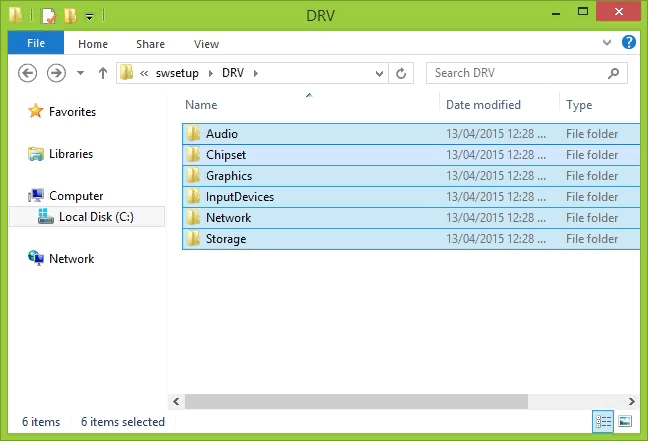Screen dimensions: 648x441
Task: Click the horizontal scrollbar right arrow
Action: [x=632, y=401]
